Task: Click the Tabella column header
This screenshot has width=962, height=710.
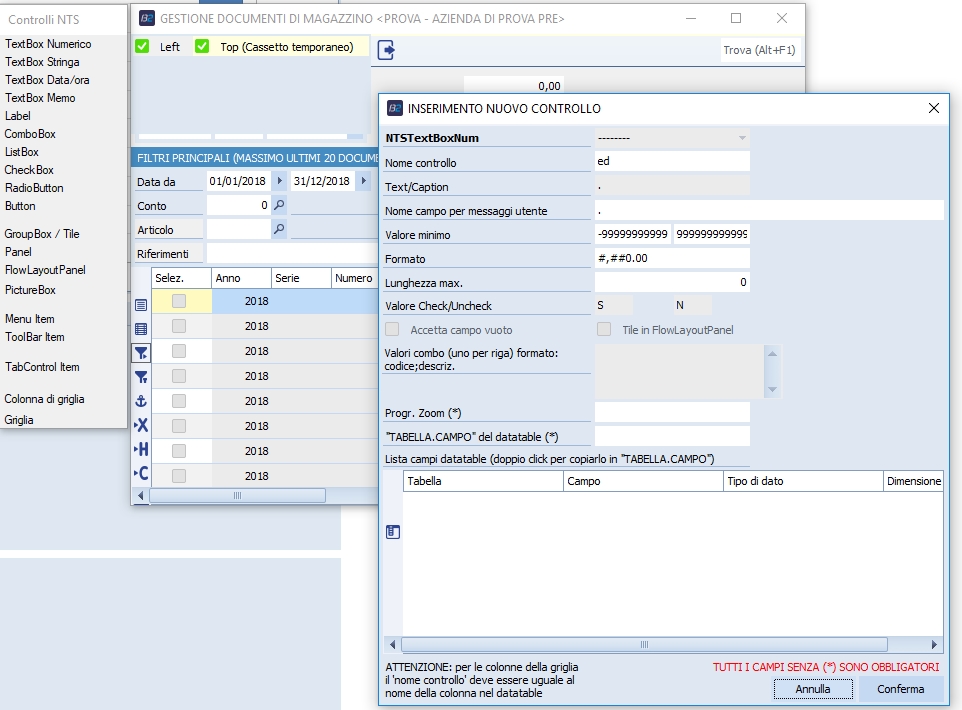Action: click(483, 481)
